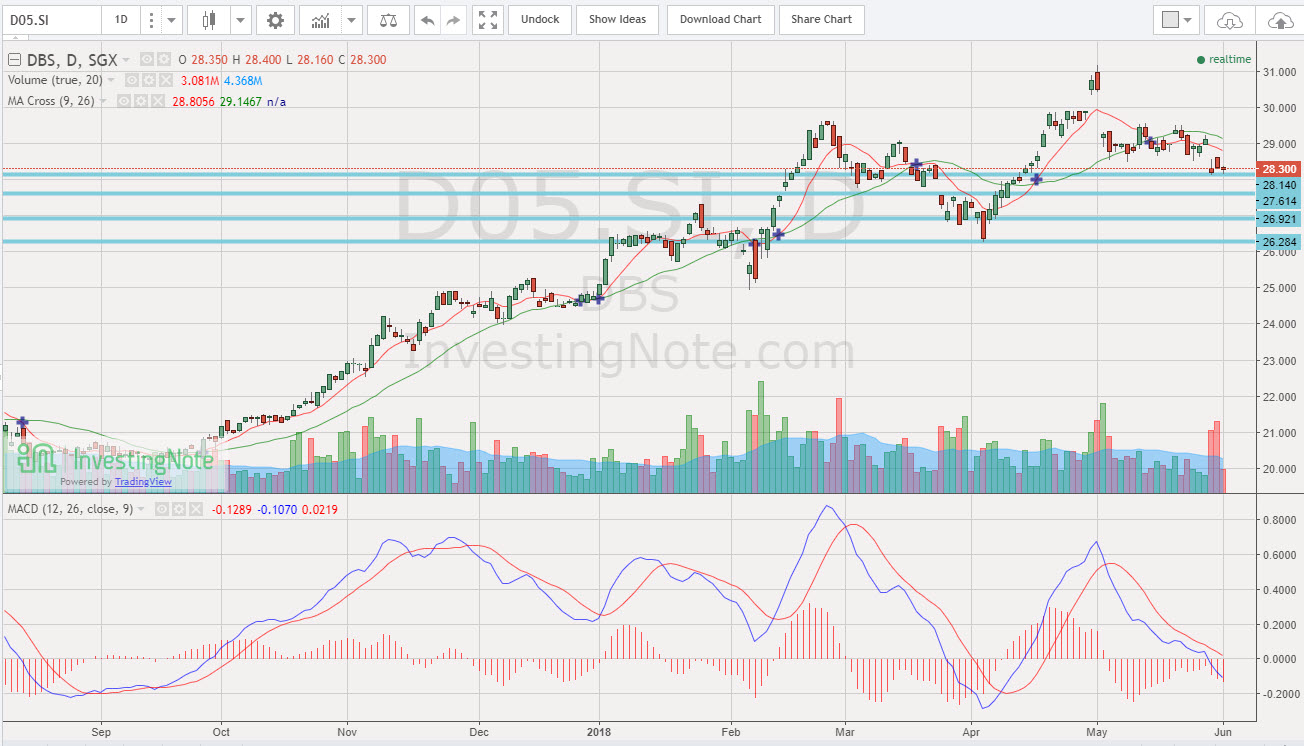Click the MA crossover marker in early January

tap(599, 298)
